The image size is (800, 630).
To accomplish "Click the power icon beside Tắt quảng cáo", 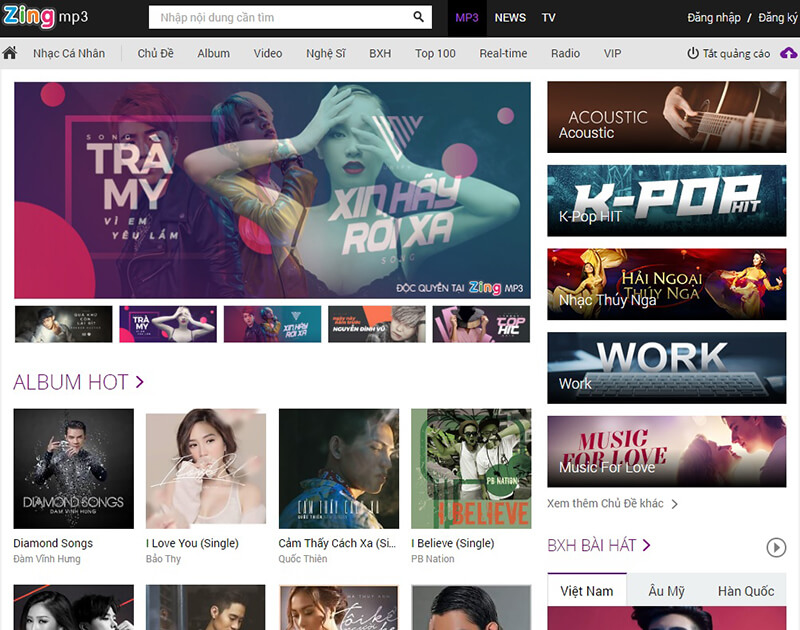I will tap(693, 53).
